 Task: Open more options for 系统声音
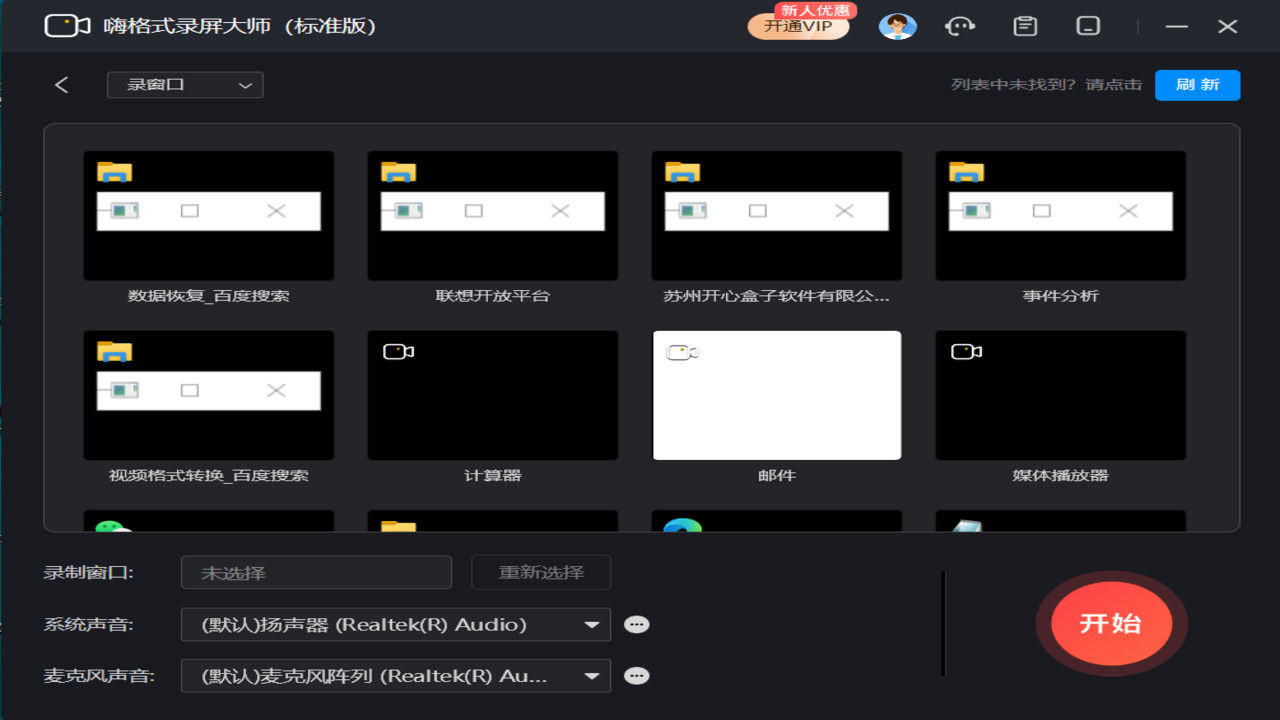click(x=636, y=625)
